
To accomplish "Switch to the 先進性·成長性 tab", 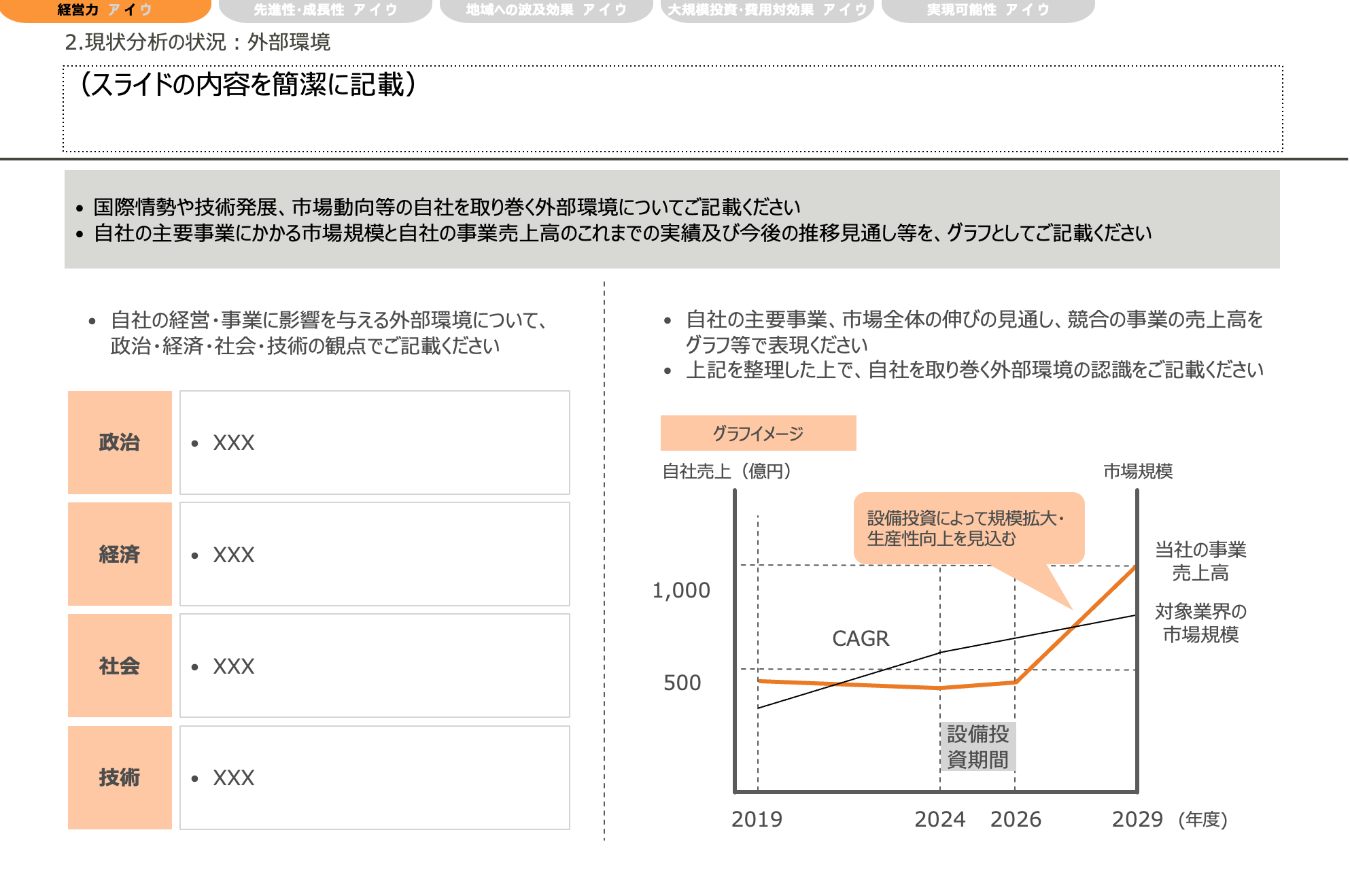I will click(x=325, y=10).
